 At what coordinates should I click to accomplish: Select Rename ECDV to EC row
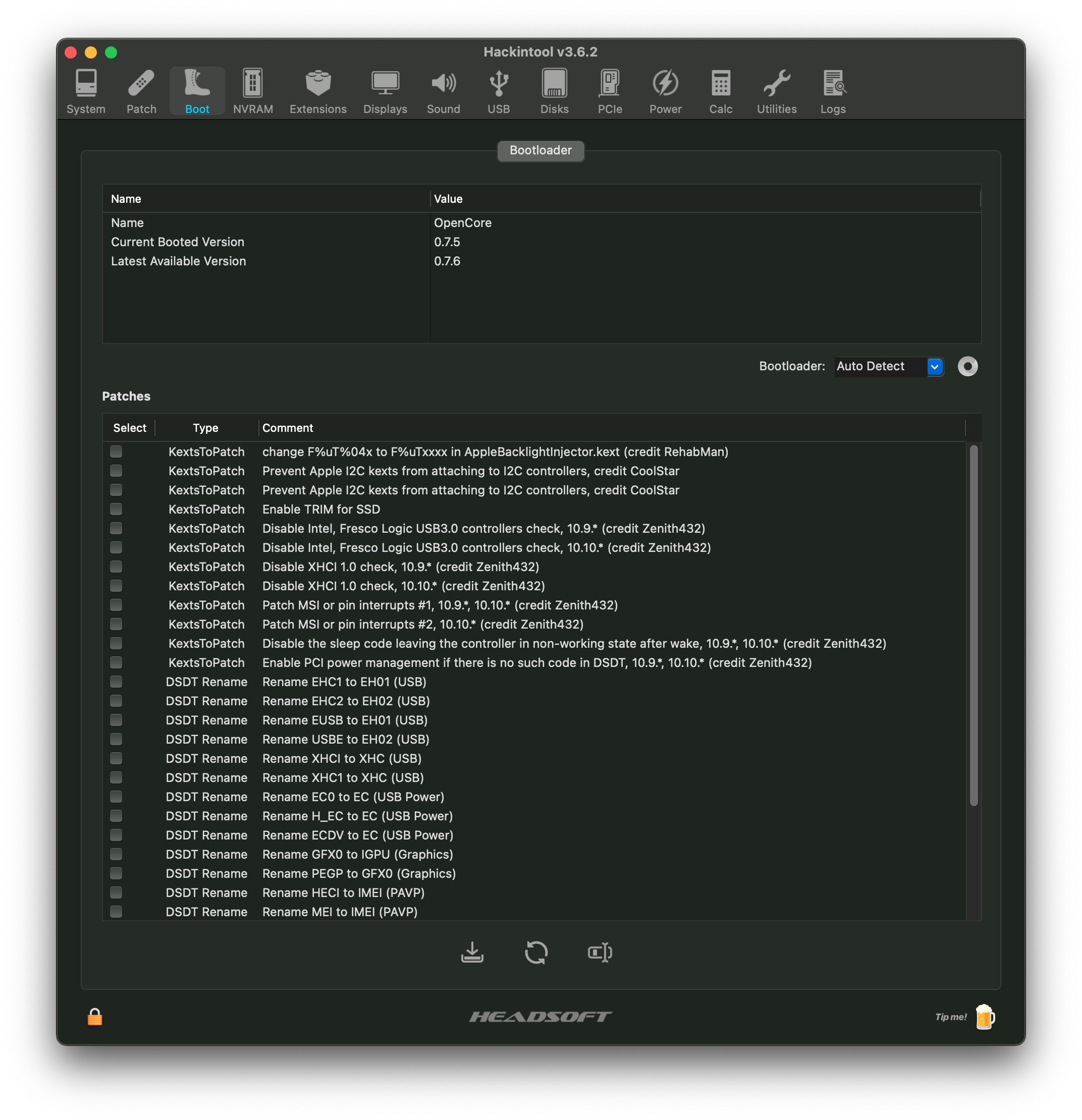(x=534, y=835)
